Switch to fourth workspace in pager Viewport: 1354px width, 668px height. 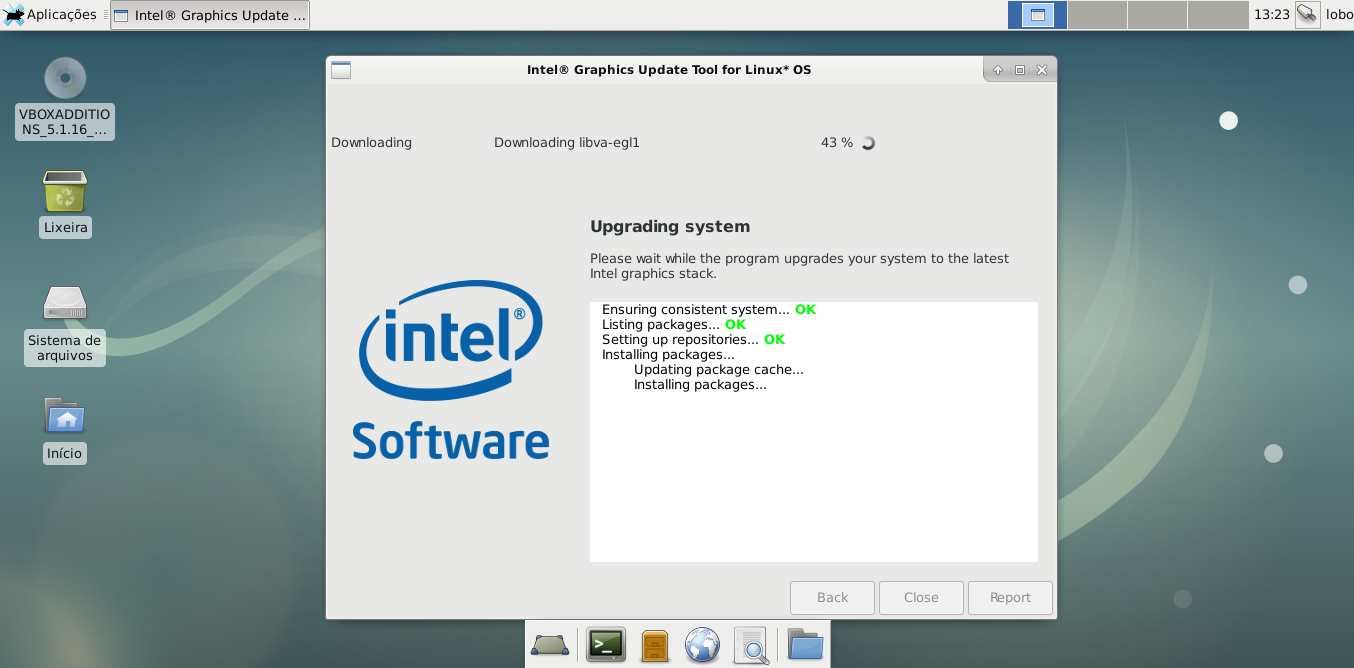(1218, 15)
